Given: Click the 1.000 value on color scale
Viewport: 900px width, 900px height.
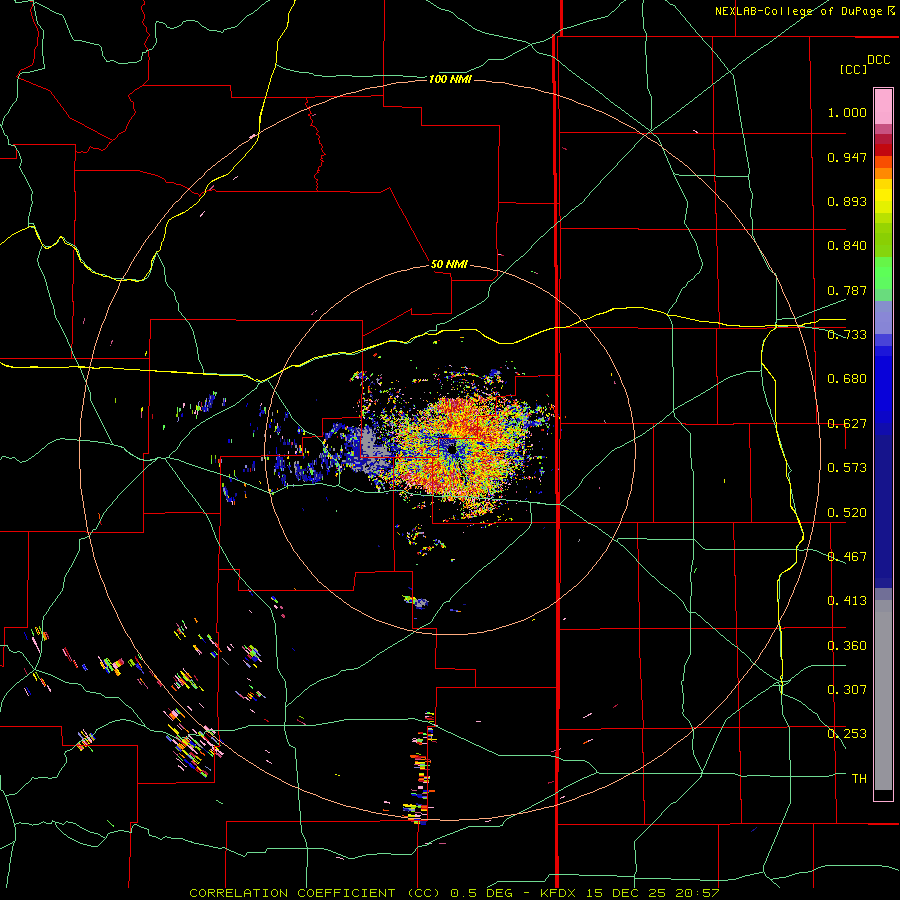Looking at the screenshot, I should point(847,112).
